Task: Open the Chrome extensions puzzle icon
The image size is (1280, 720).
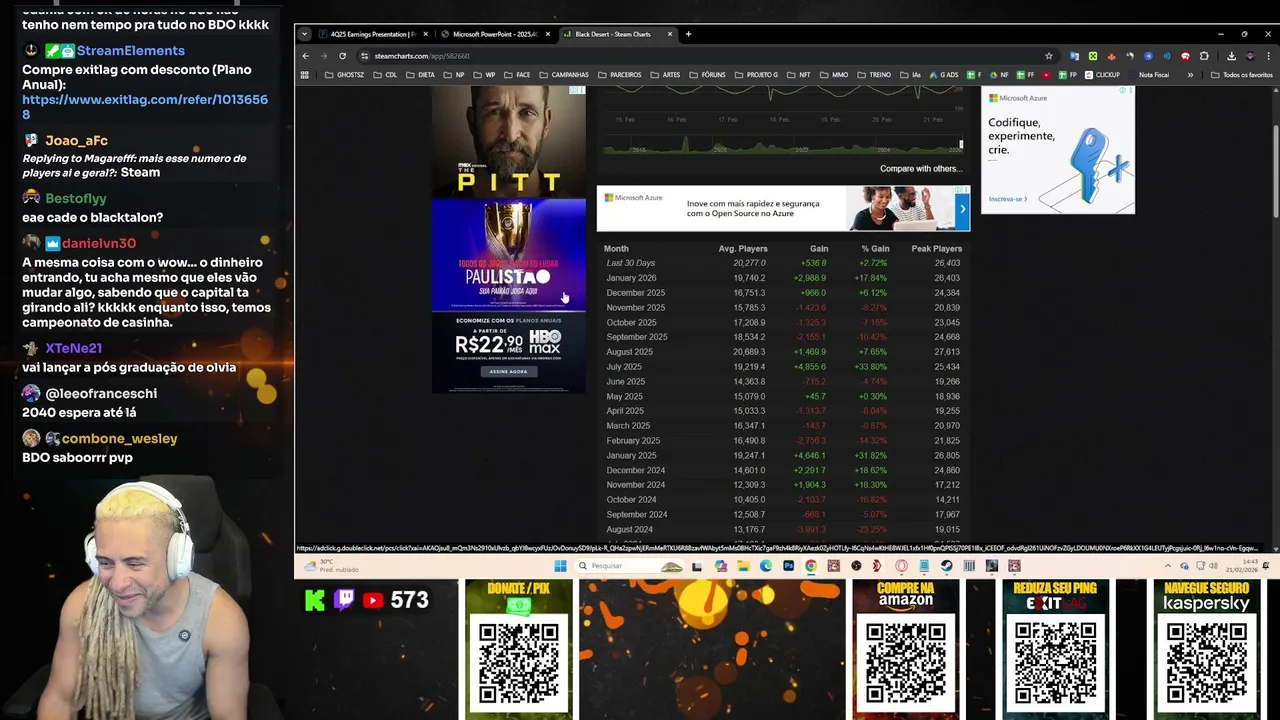Action: coord(1204,56)
